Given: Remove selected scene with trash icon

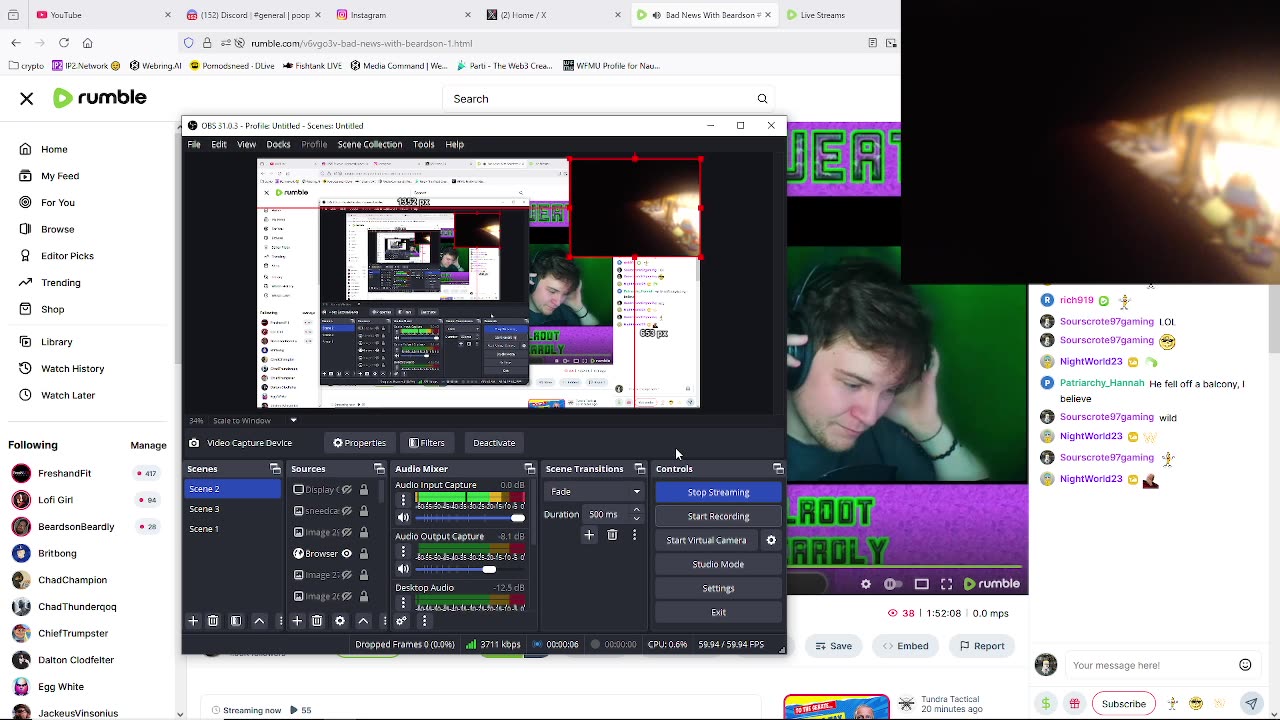Looking at the screenshot, I should 213,621.
